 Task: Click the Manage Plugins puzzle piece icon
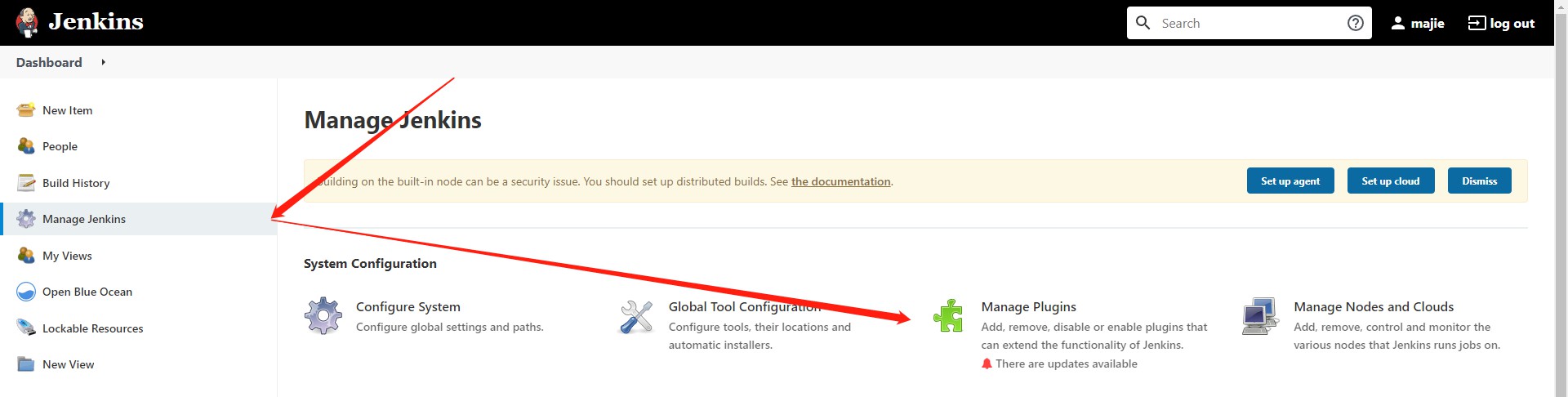click(x=948, y=315)
